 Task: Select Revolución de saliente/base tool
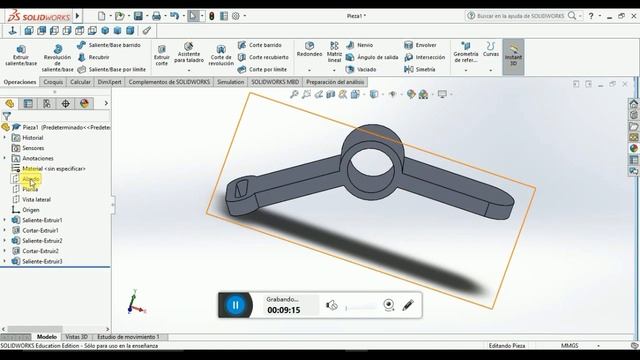(x=58, y=58)
